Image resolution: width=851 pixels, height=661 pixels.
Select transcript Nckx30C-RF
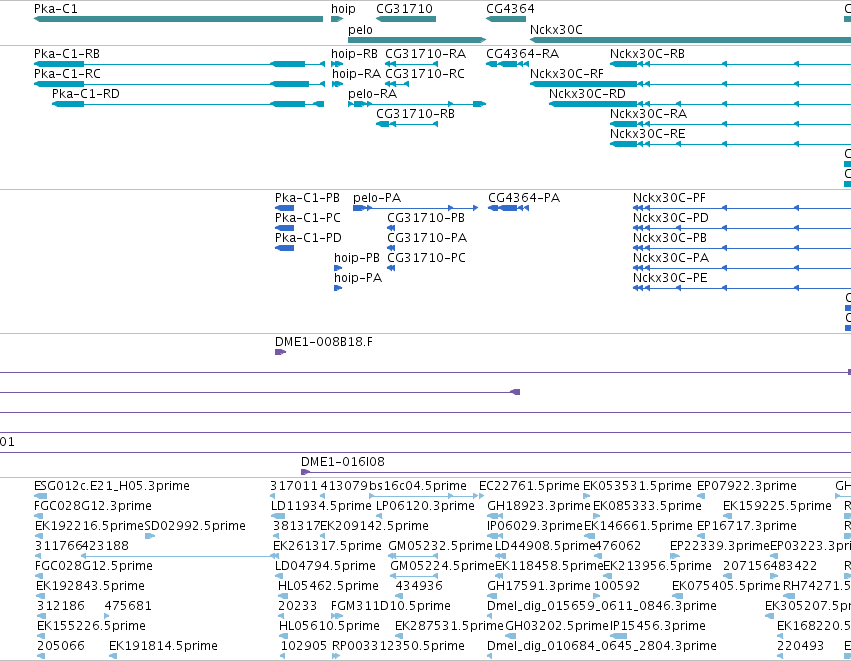[690, 84]
